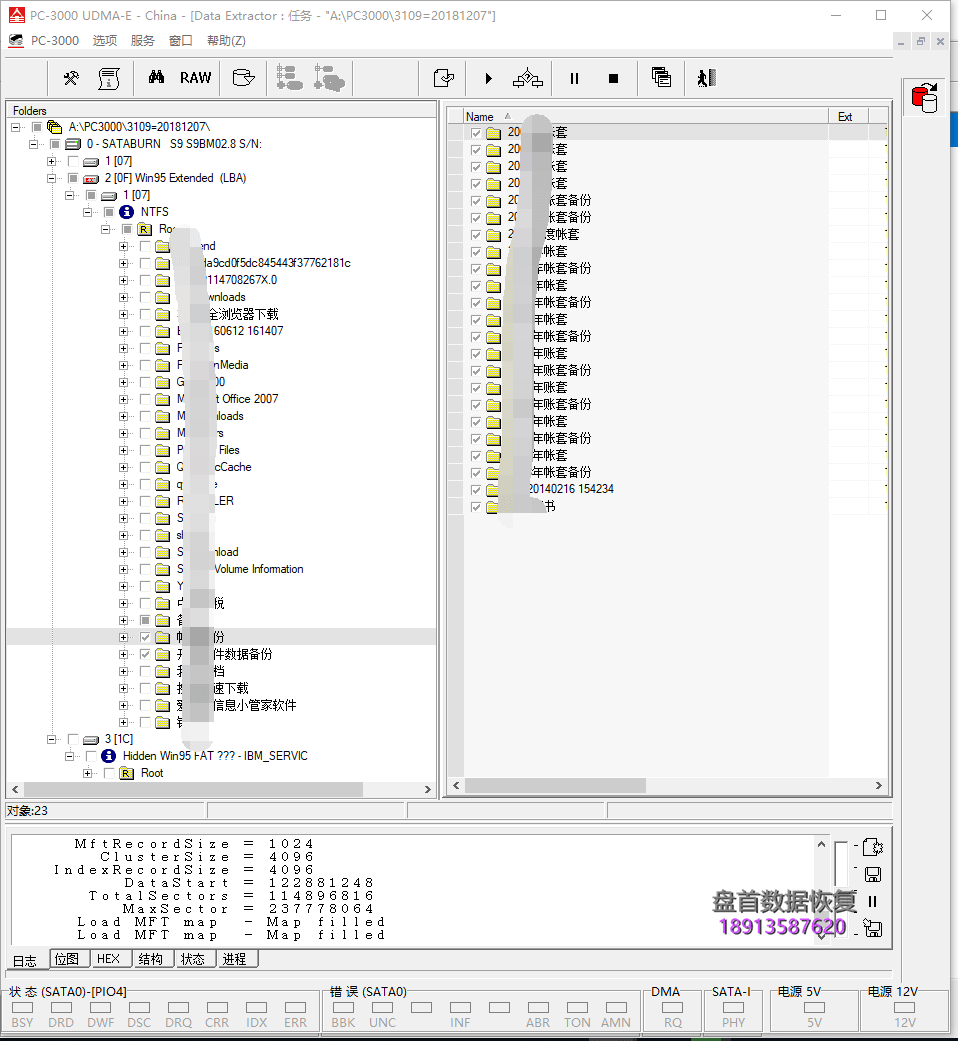Click the grayed tree with disks icon
Viewport: 958px width, 1041px height.
tap(329, 78)
